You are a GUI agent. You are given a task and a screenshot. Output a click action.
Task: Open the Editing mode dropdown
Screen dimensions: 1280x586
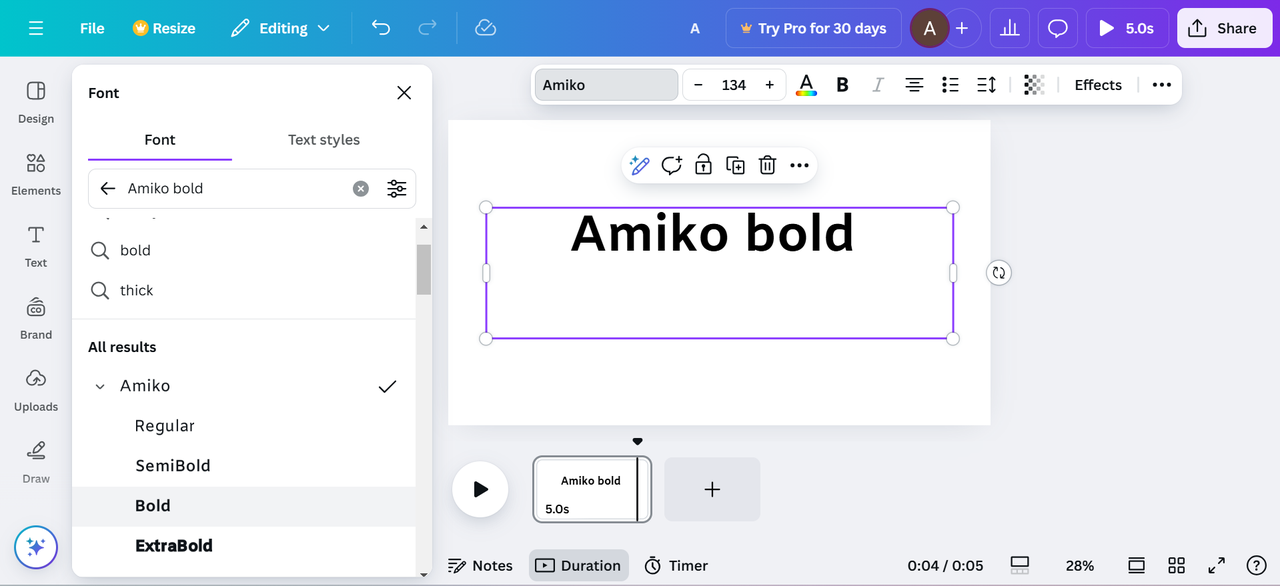pos(280,28)
